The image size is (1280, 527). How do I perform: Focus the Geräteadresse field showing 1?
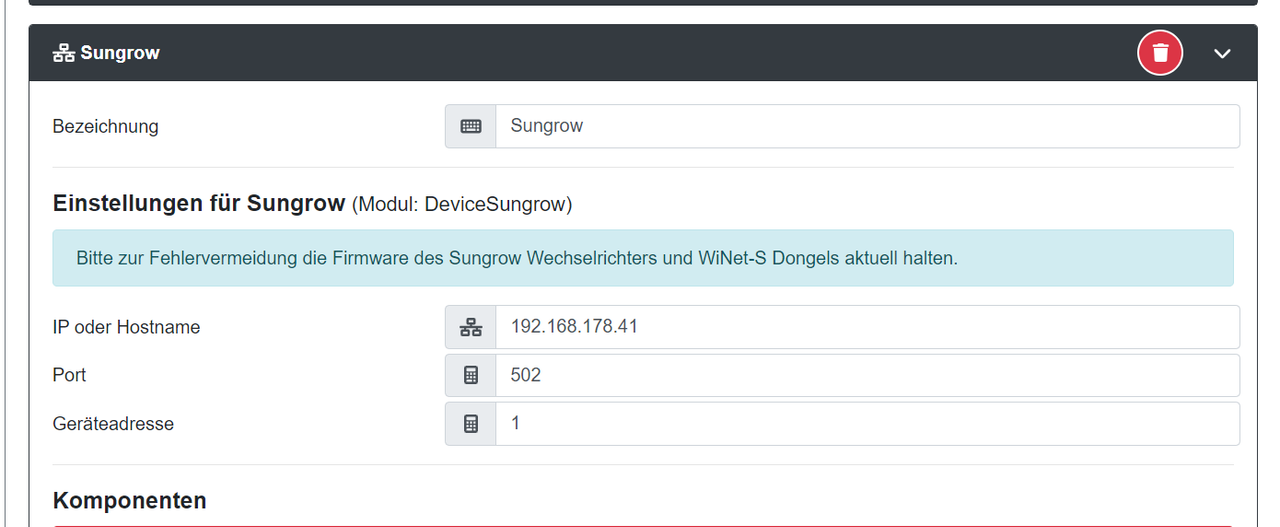click(x=867, y=424)
